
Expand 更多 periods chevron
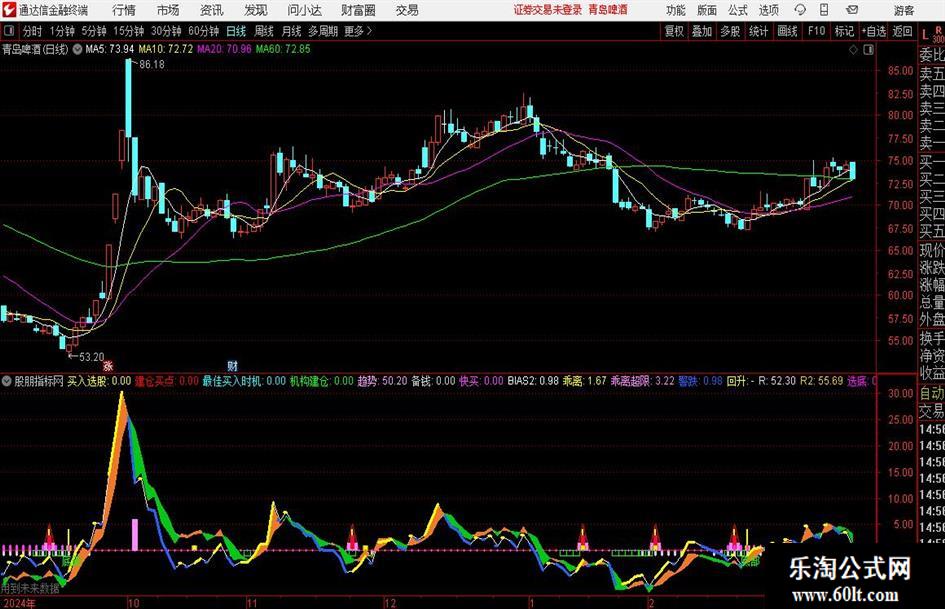(369, 31)
